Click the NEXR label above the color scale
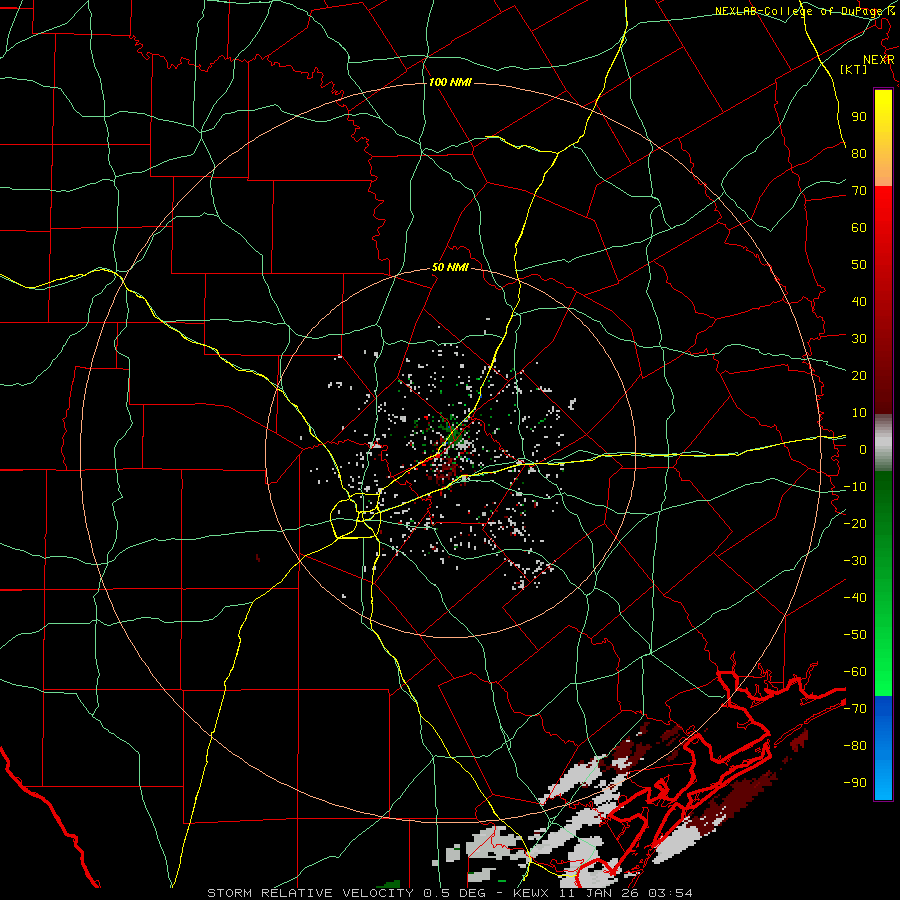This screenshot has width=900, height=900. click(x=879, y=60)
